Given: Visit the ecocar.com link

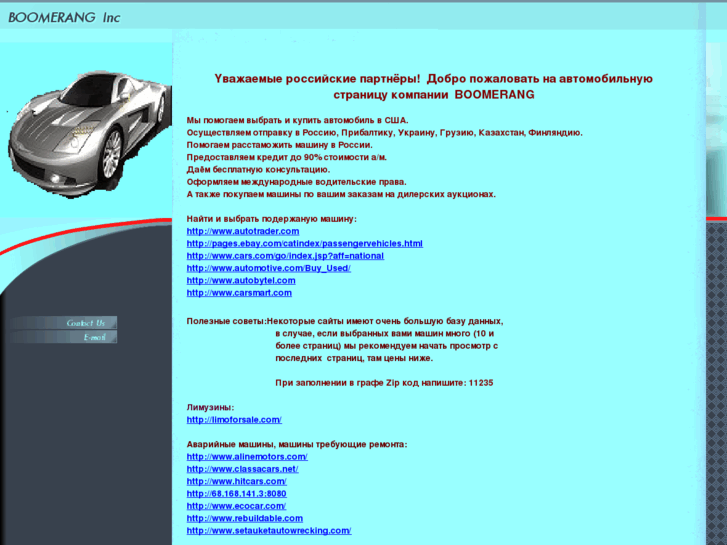Looking at the screenshot, I should [x=236, y=506].
